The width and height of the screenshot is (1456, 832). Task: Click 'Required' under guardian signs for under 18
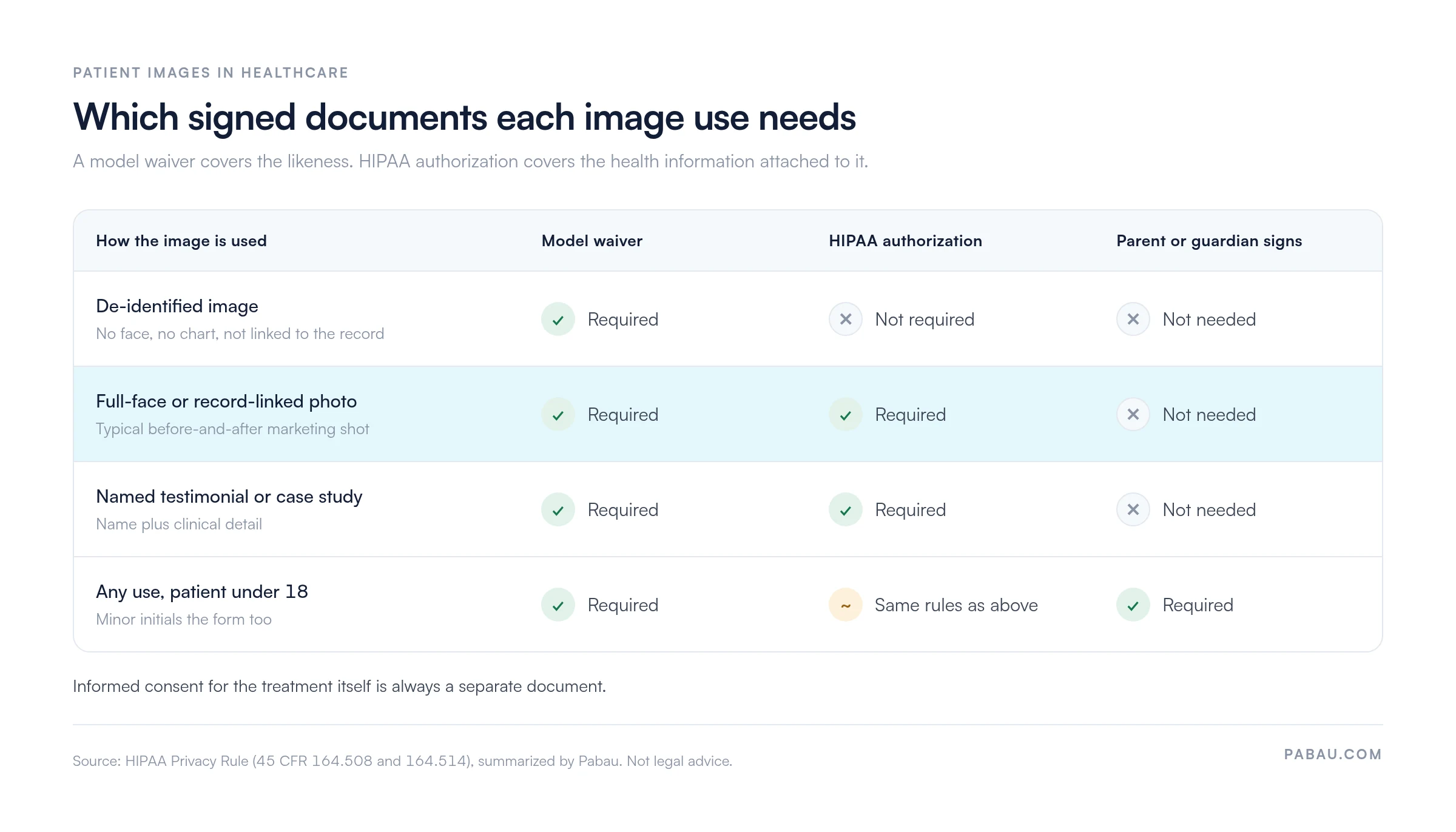1198,605
